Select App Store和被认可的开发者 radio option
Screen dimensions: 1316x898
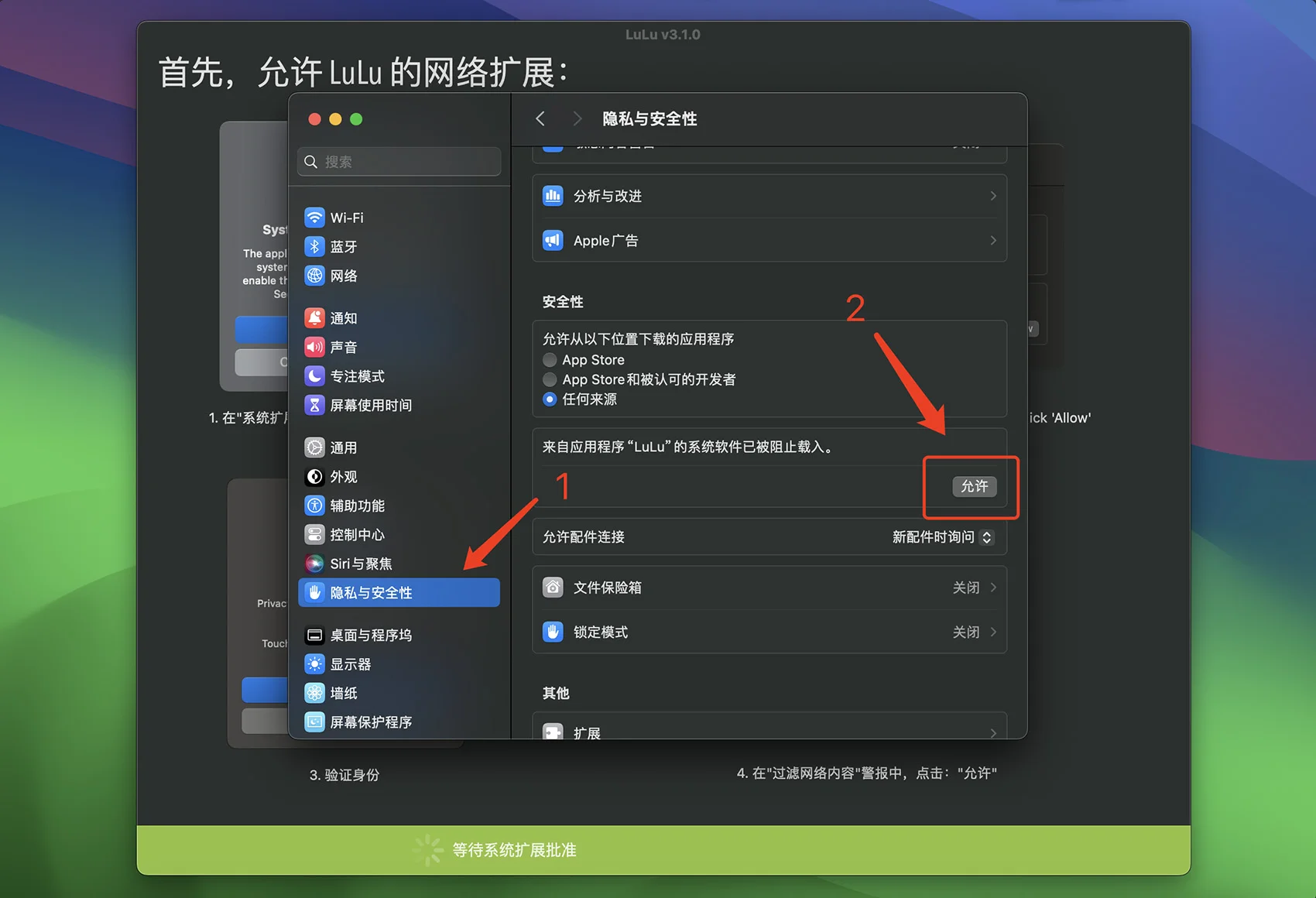[x=550, y=379]
